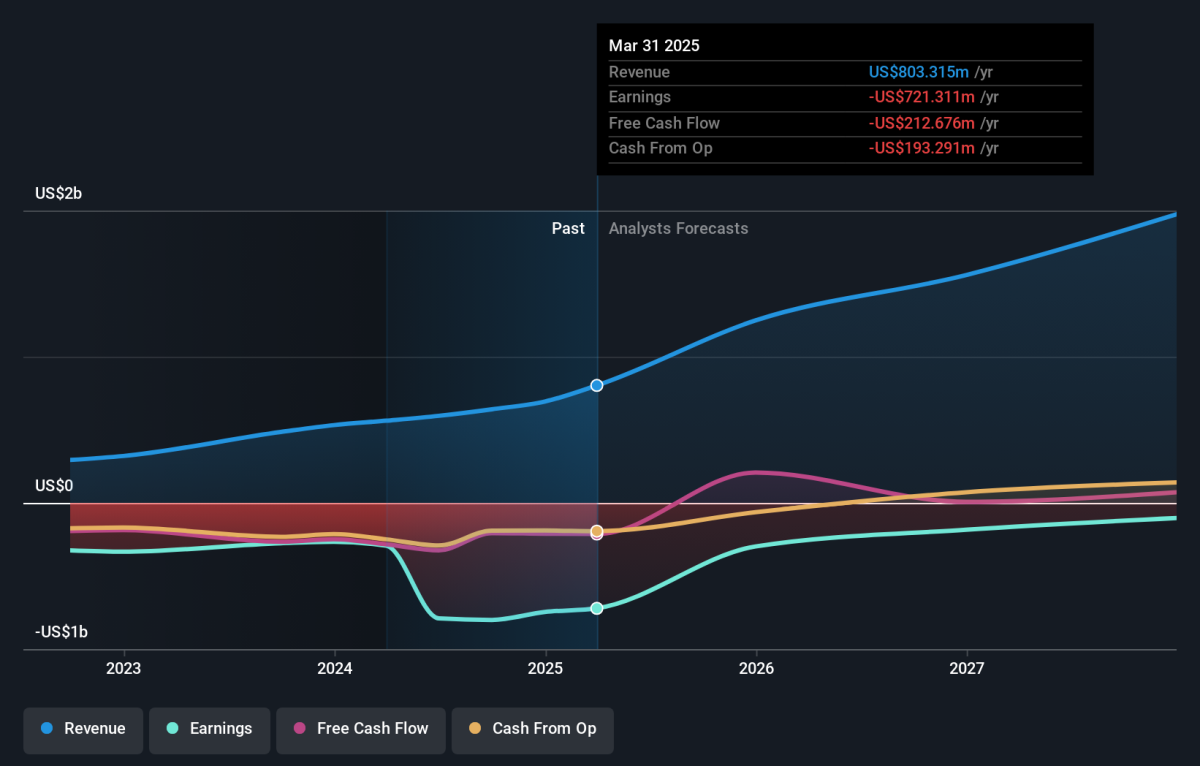Click the Revenue data point marker on chart
This screenshot has height=766, width=1200.
597,385
